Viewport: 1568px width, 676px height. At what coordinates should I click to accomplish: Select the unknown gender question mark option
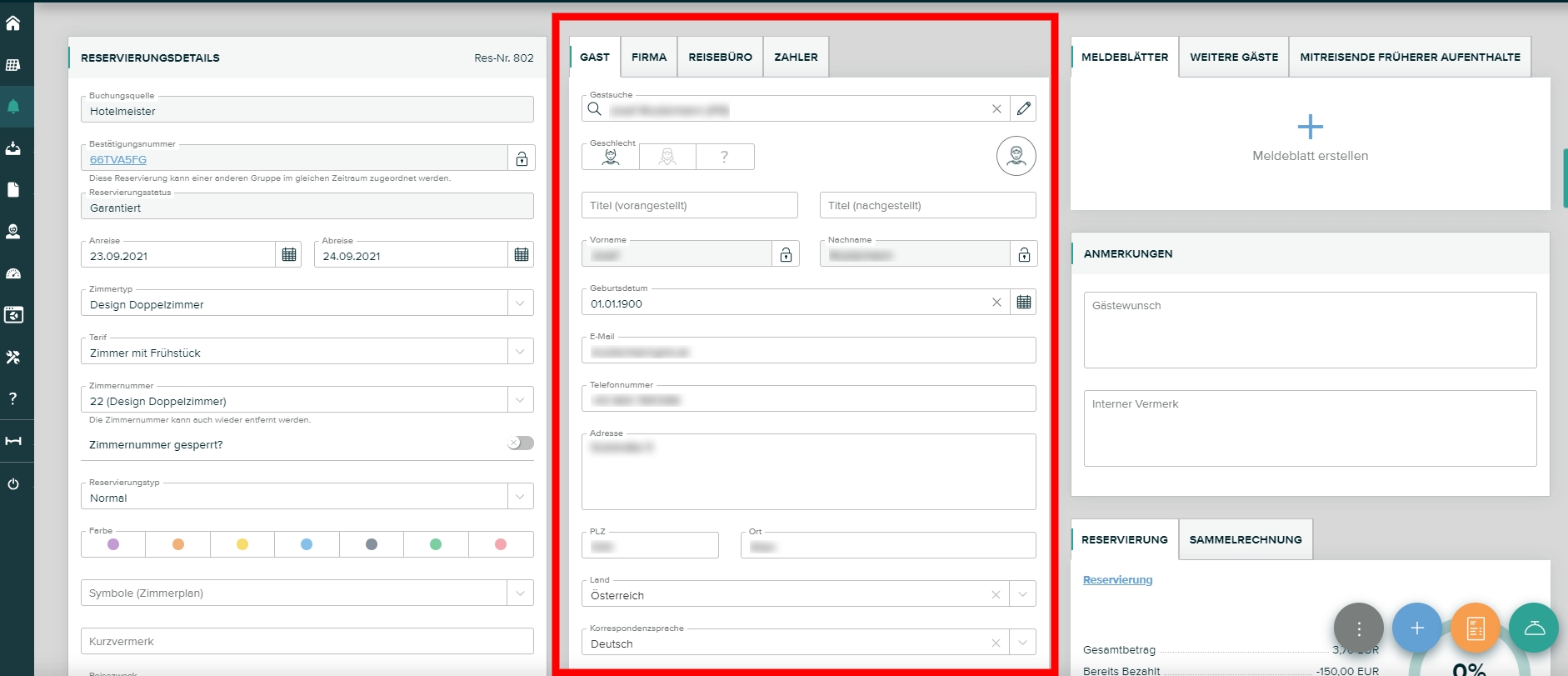(x=724, y=157)
